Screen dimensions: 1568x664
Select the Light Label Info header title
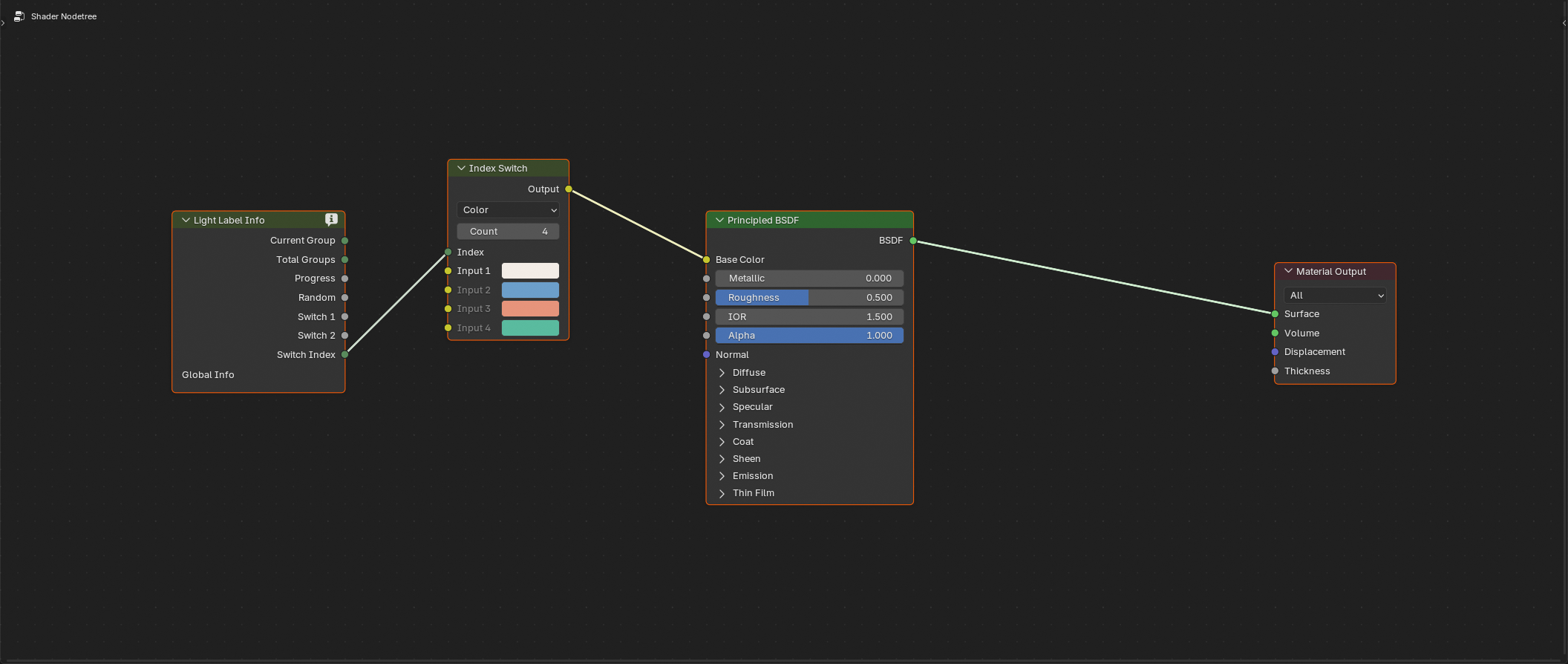(x=229, y=221)
